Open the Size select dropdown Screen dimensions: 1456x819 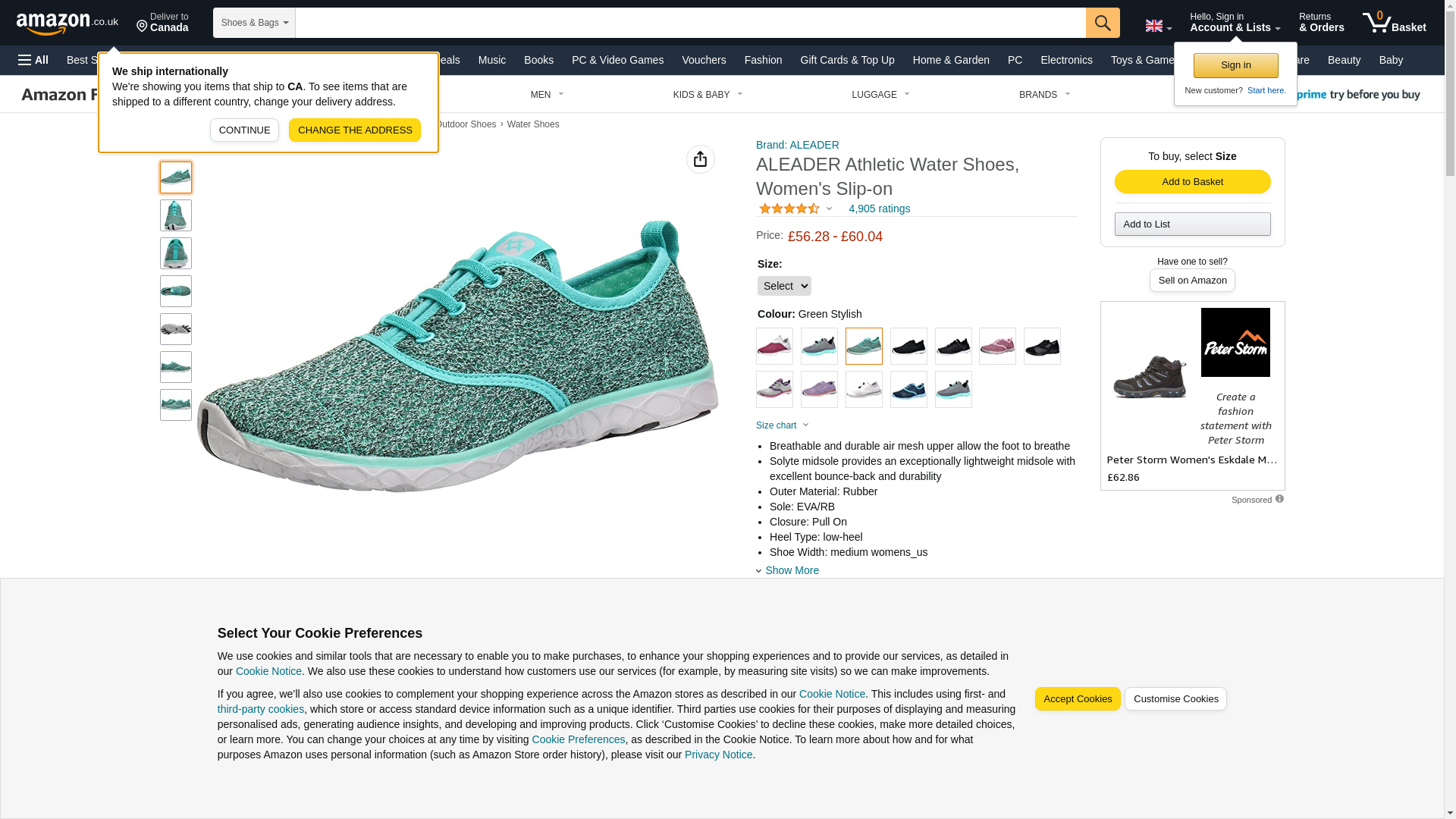point(784,286)
